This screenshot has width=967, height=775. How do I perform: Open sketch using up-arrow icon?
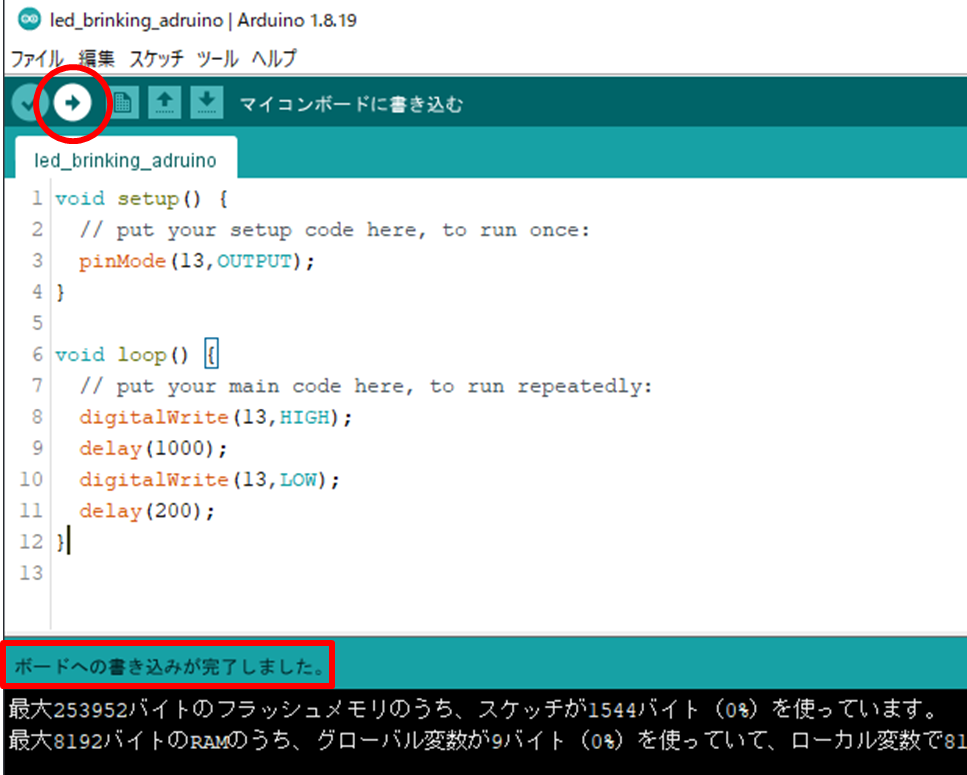pos(164,103)
